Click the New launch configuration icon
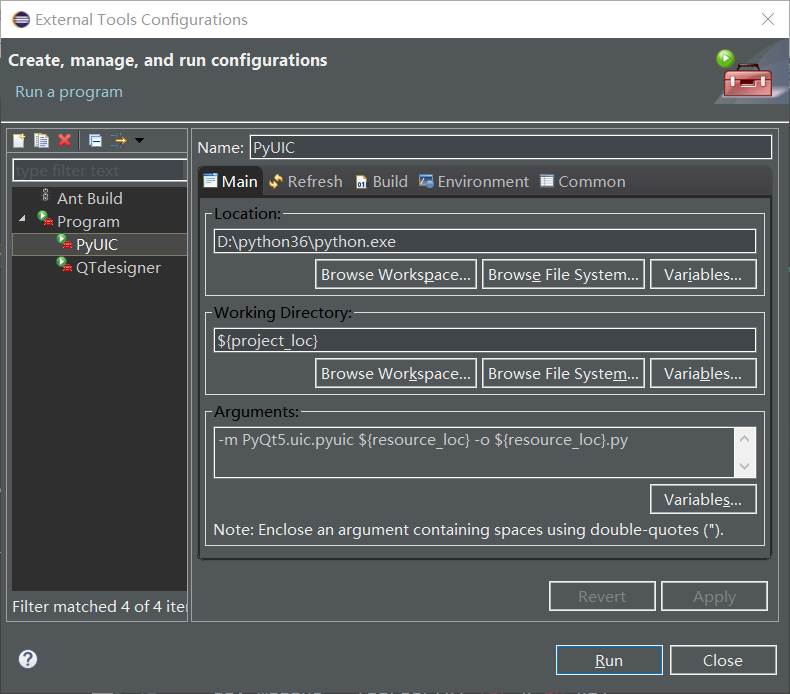790x694 pixels. (19, 140)
